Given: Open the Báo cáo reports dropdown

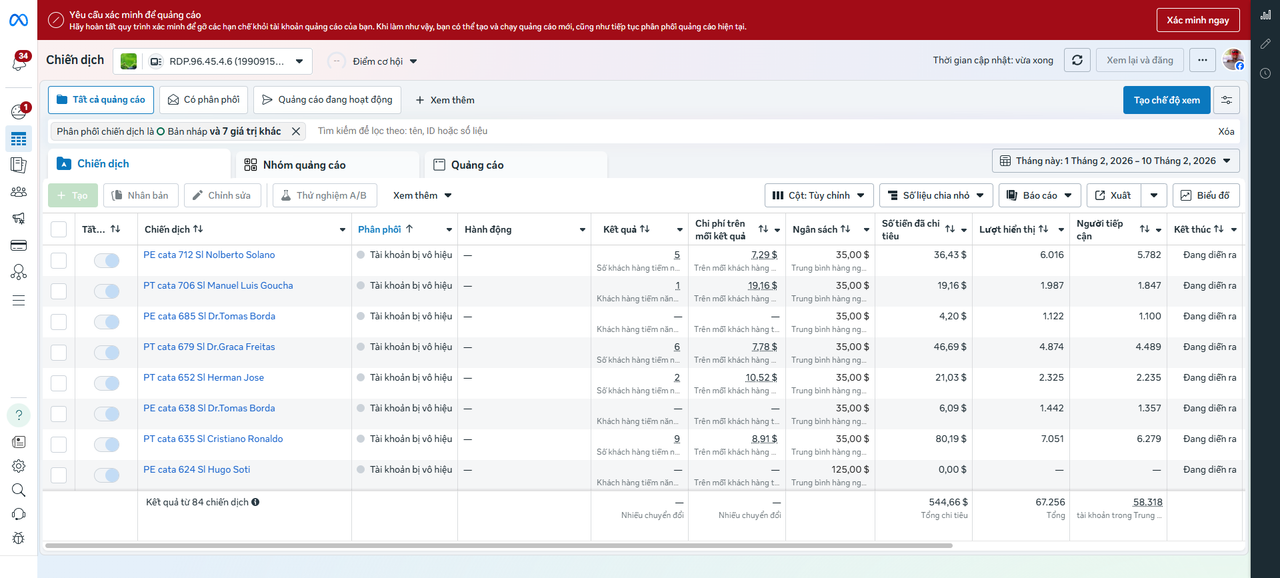Looking at the screenshot, I should (x=1039, y=195).
